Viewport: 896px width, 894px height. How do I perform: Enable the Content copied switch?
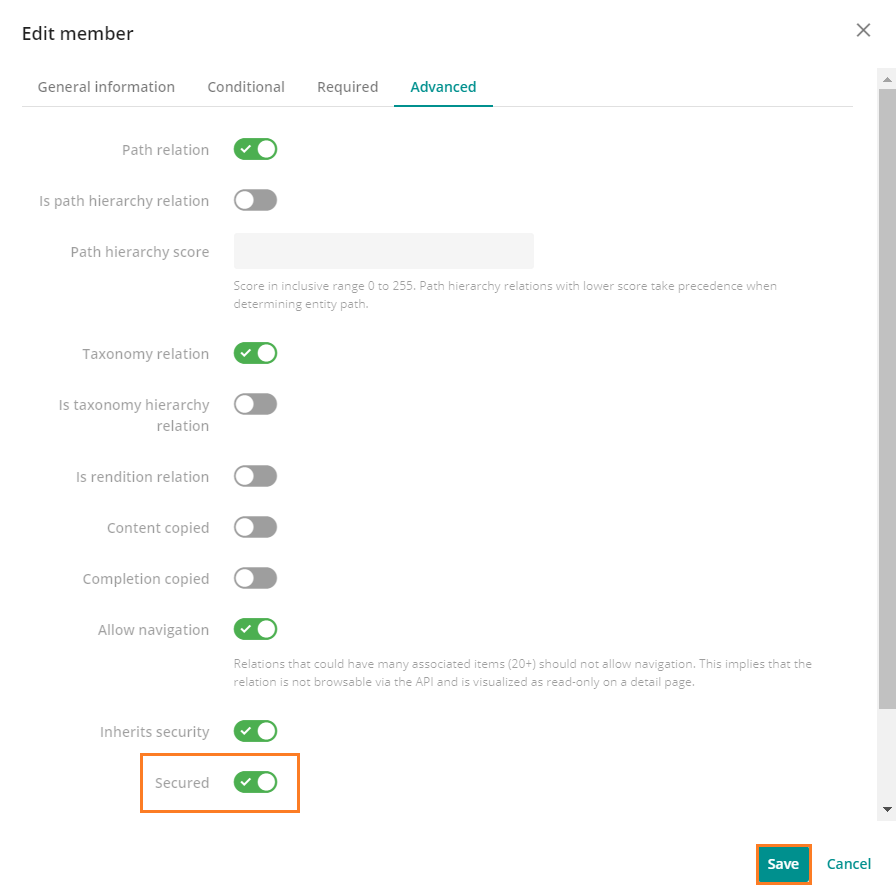coord(255,528)
